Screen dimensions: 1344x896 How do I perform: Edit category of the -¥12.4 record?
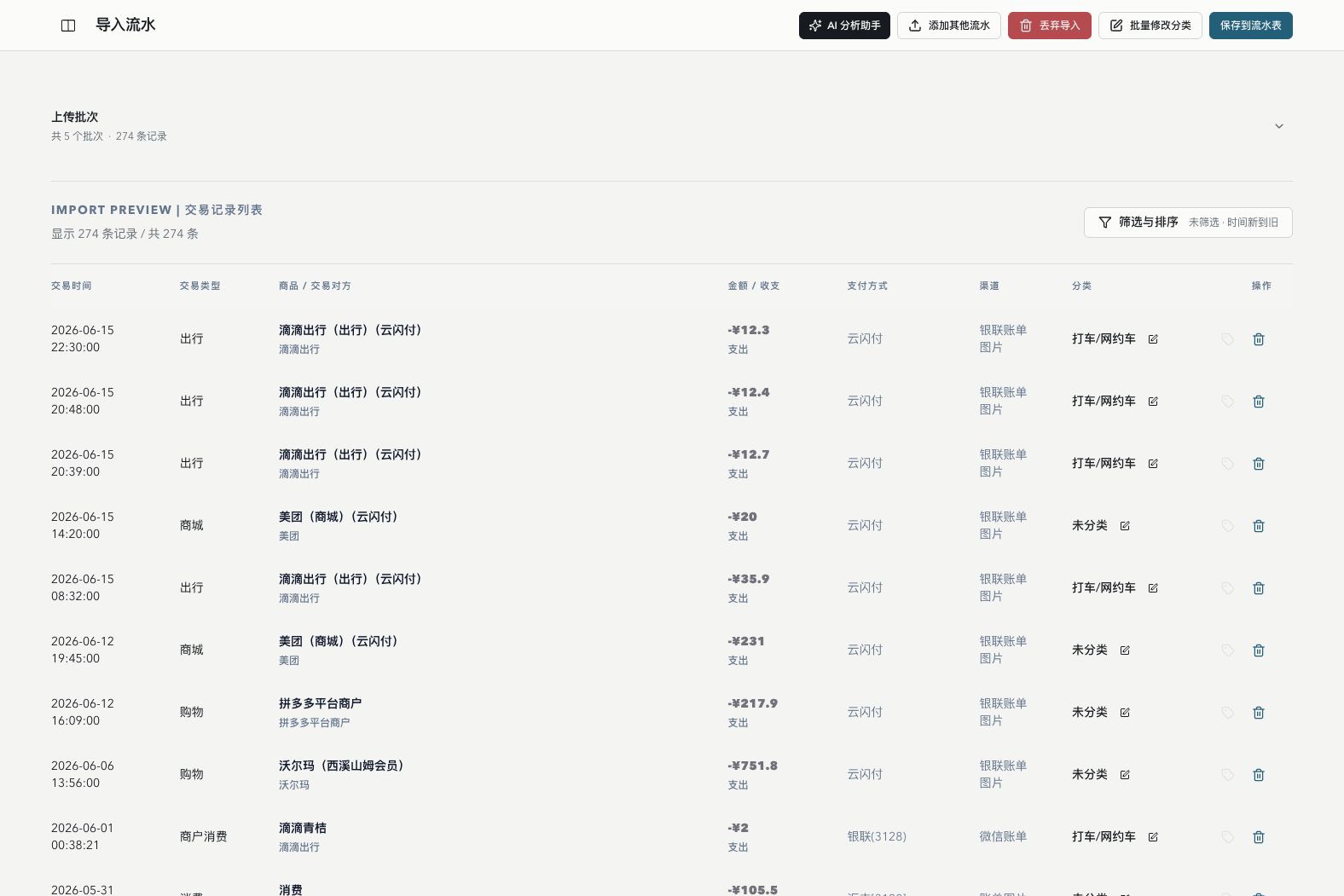point(1153,402)
